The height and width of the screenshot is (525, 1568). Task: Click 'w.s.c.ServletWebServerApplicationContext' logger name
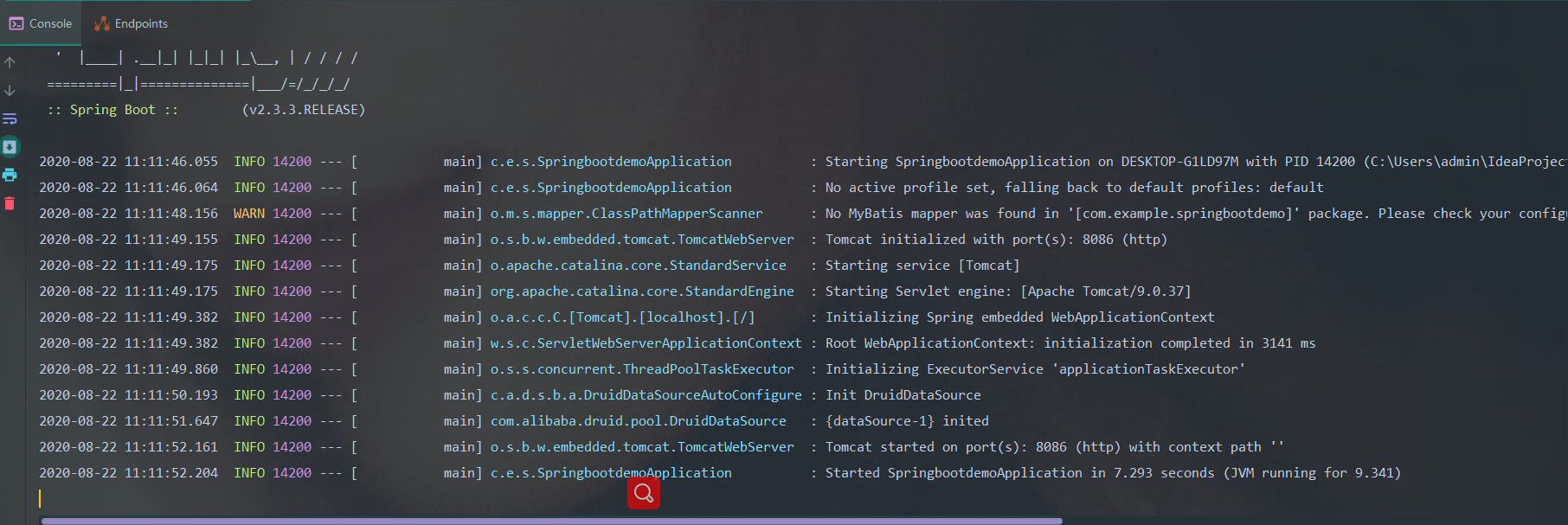tap(646, 343)
